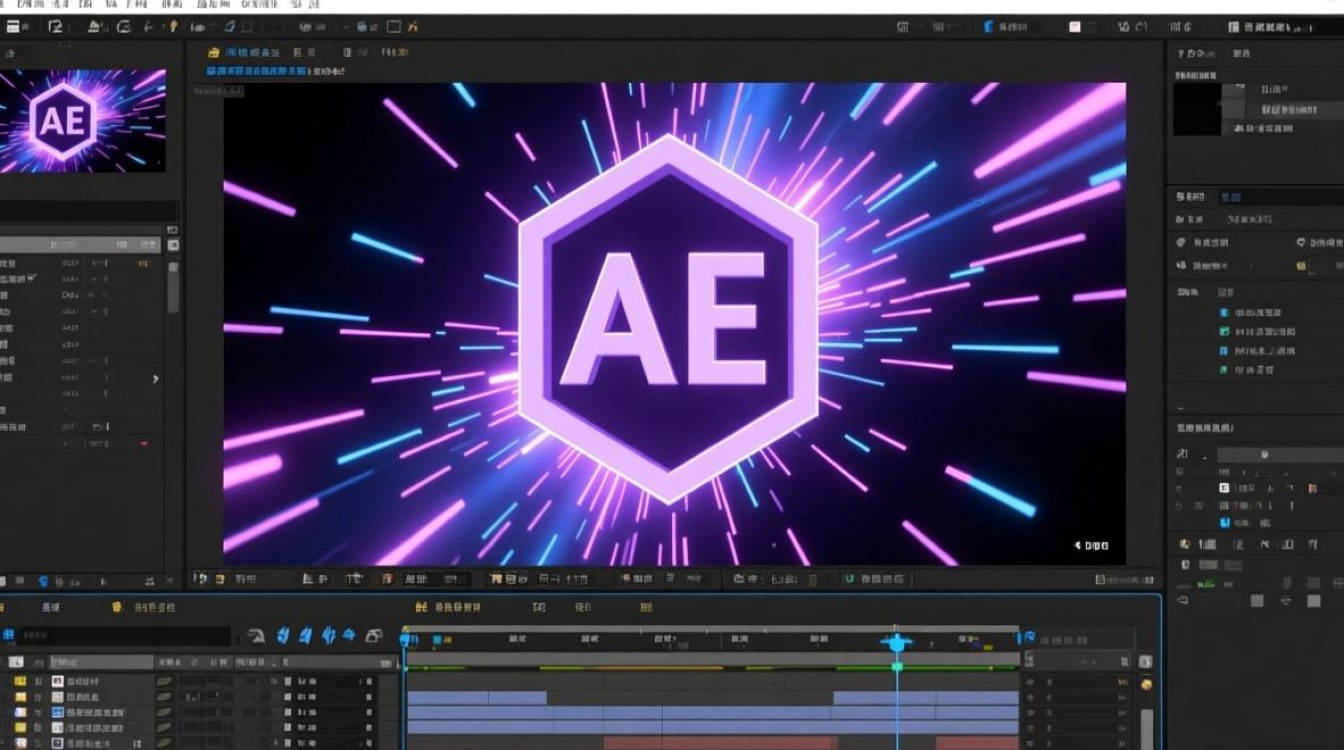
Task: Toggle the white switch box on the first layer row
Action: 288,681
